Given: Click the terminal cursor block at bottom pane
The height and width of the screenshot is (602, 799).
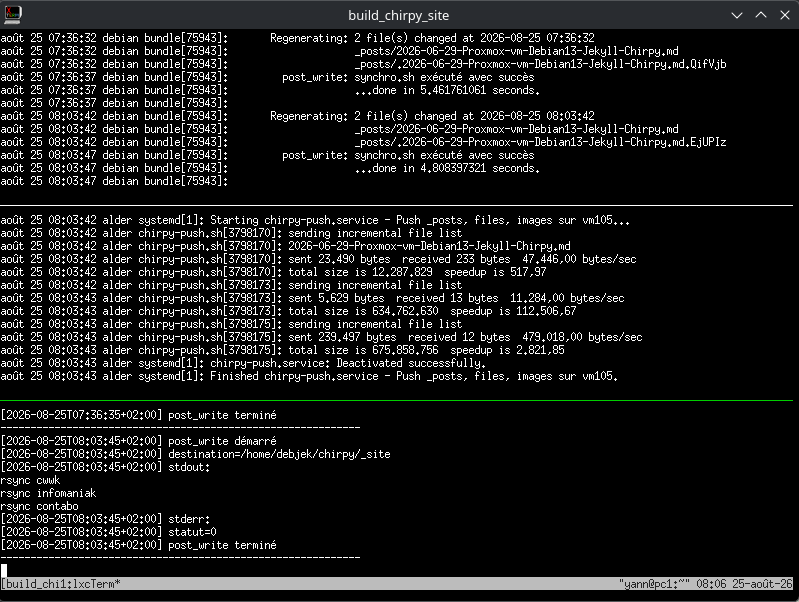Looking at the screenshot, I should pos(4,570).
